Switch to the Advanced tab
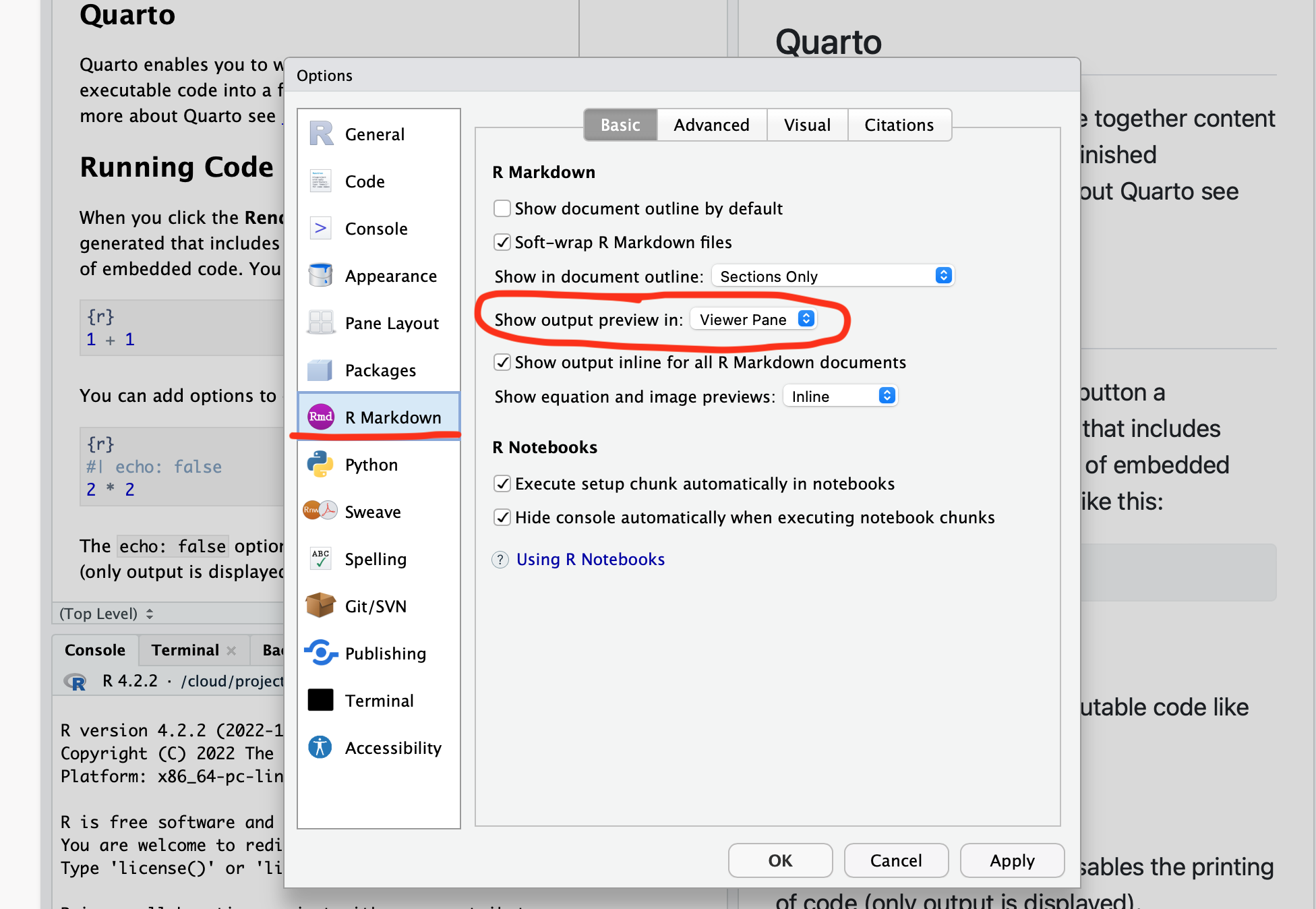 tap(711, 125)
